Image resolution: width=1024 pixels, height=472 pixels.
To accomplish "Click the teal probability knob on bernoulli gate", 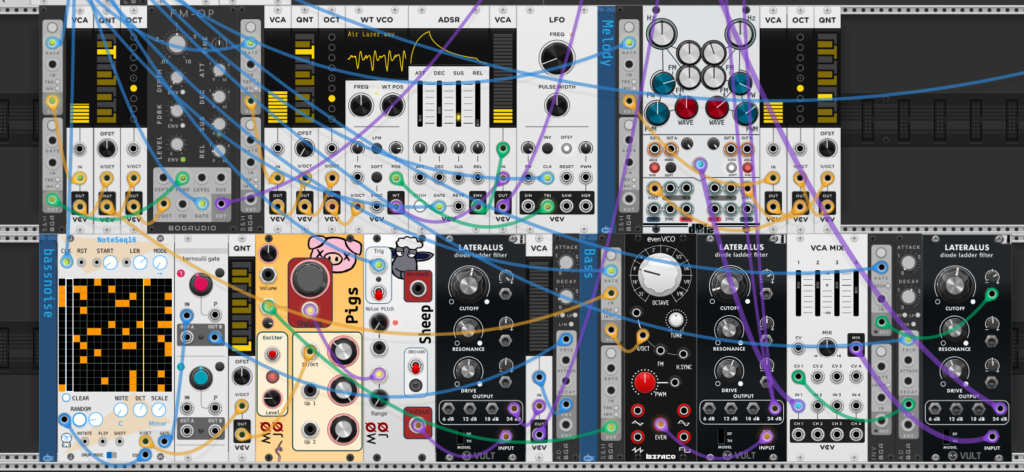I will [x=200, y=378].
